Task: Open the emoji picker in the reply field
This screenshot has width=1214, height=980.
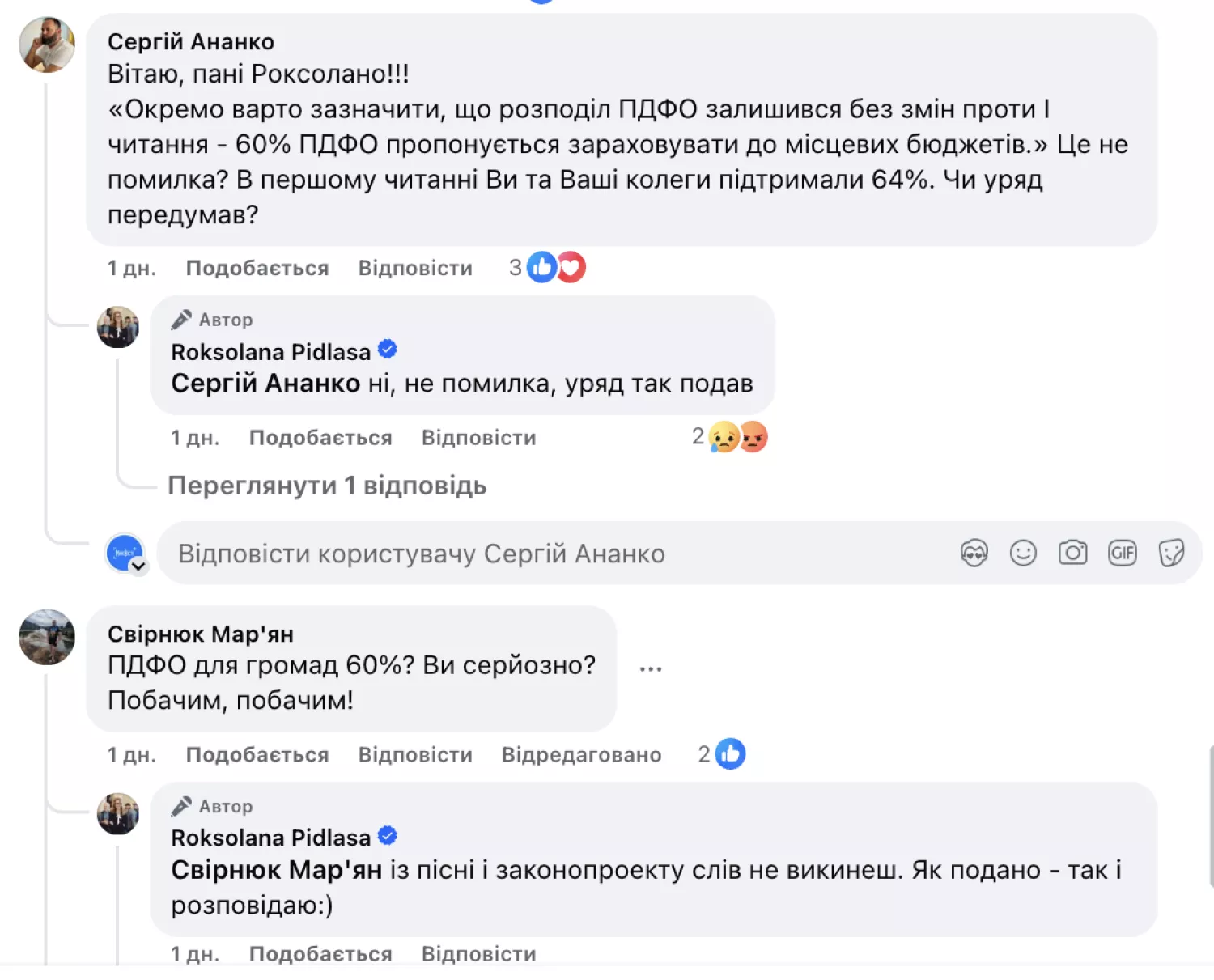Action: [x=1023, y=553]
